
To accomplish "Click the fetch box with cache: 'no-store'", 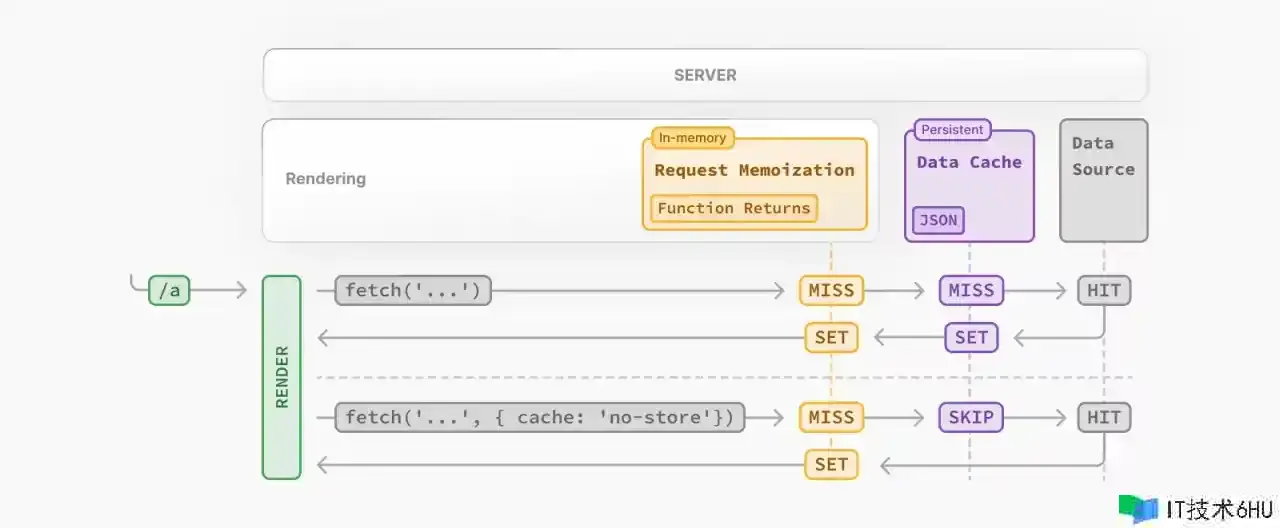I will click(540, 417).
